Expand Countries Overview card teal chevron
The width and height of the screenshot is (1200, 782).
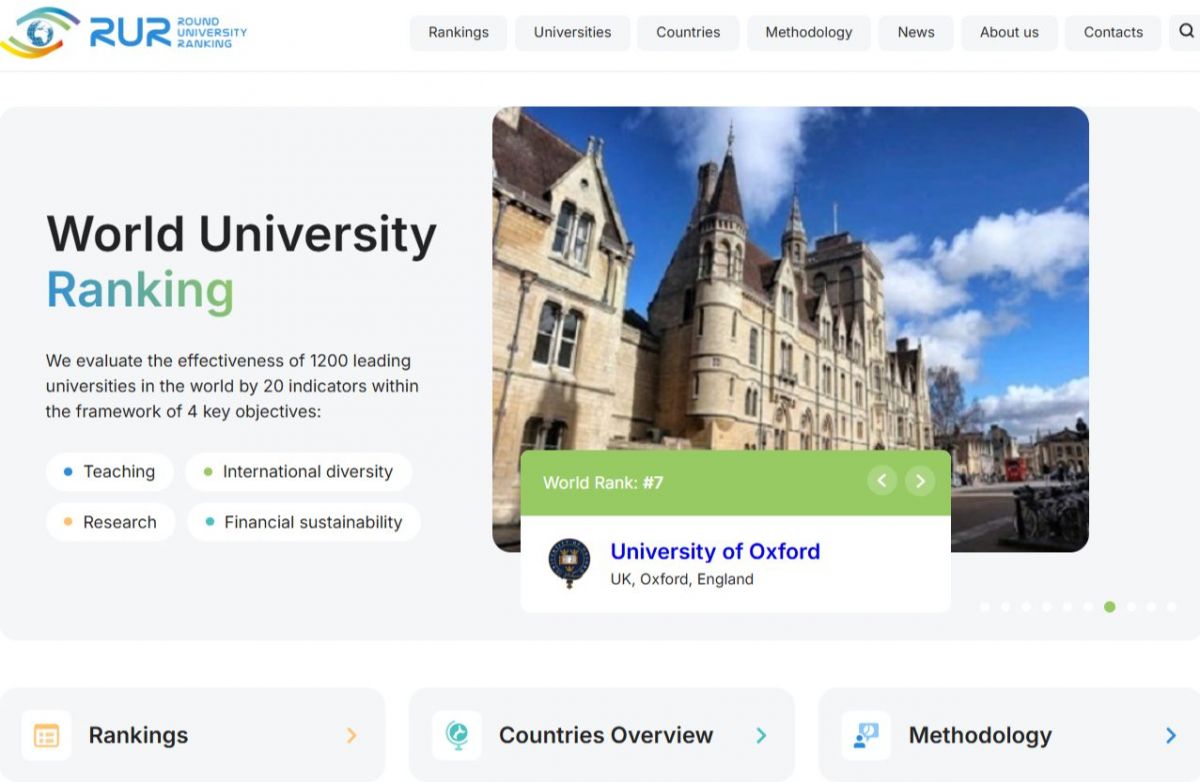coord(761,735)
